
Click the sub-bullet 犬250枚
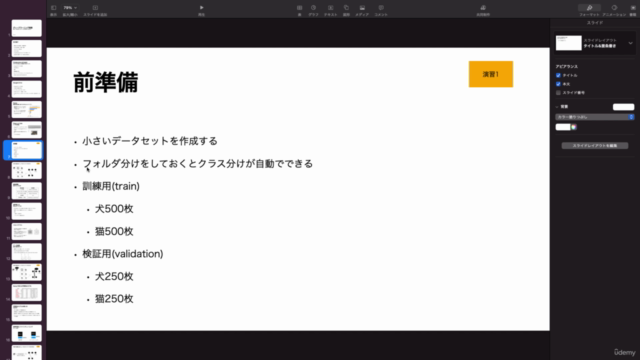click(x=114, y=277)
